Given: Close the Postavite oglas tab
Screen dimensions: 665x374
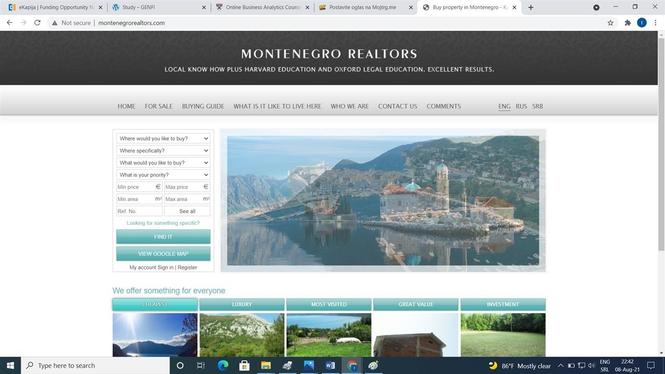Looking at the screenshot, I should [x=411, y=7].
